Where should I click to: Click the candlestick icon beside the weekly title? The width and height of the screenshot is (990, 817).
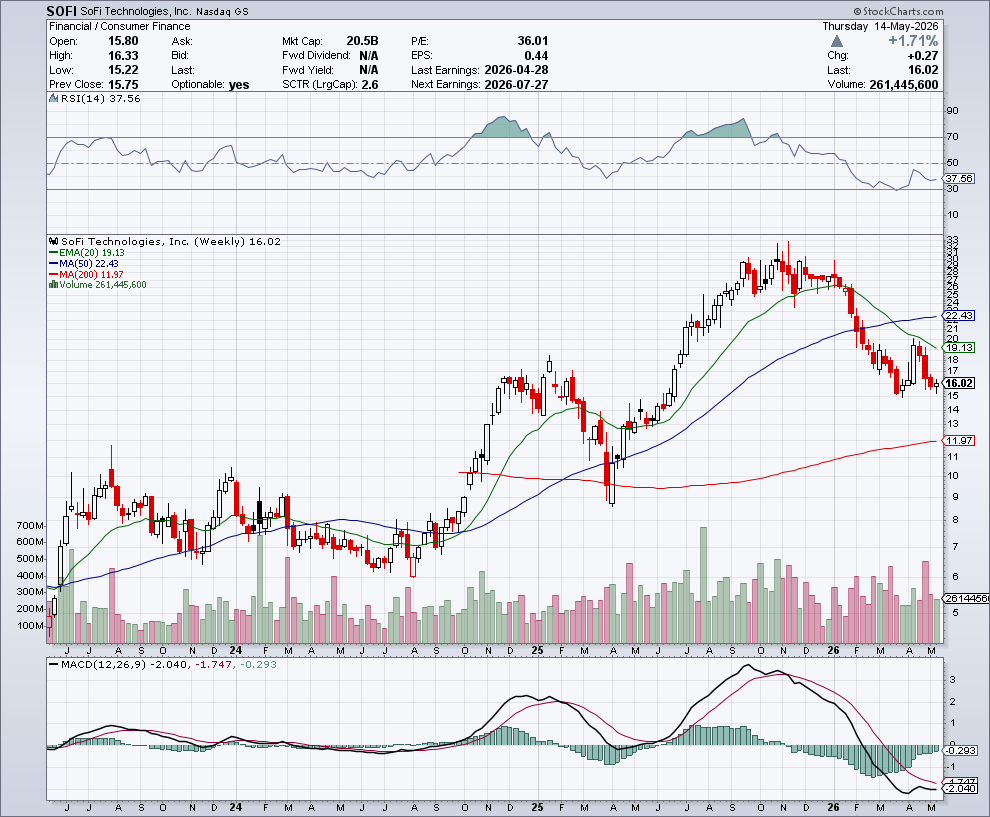tap(54, 241)
